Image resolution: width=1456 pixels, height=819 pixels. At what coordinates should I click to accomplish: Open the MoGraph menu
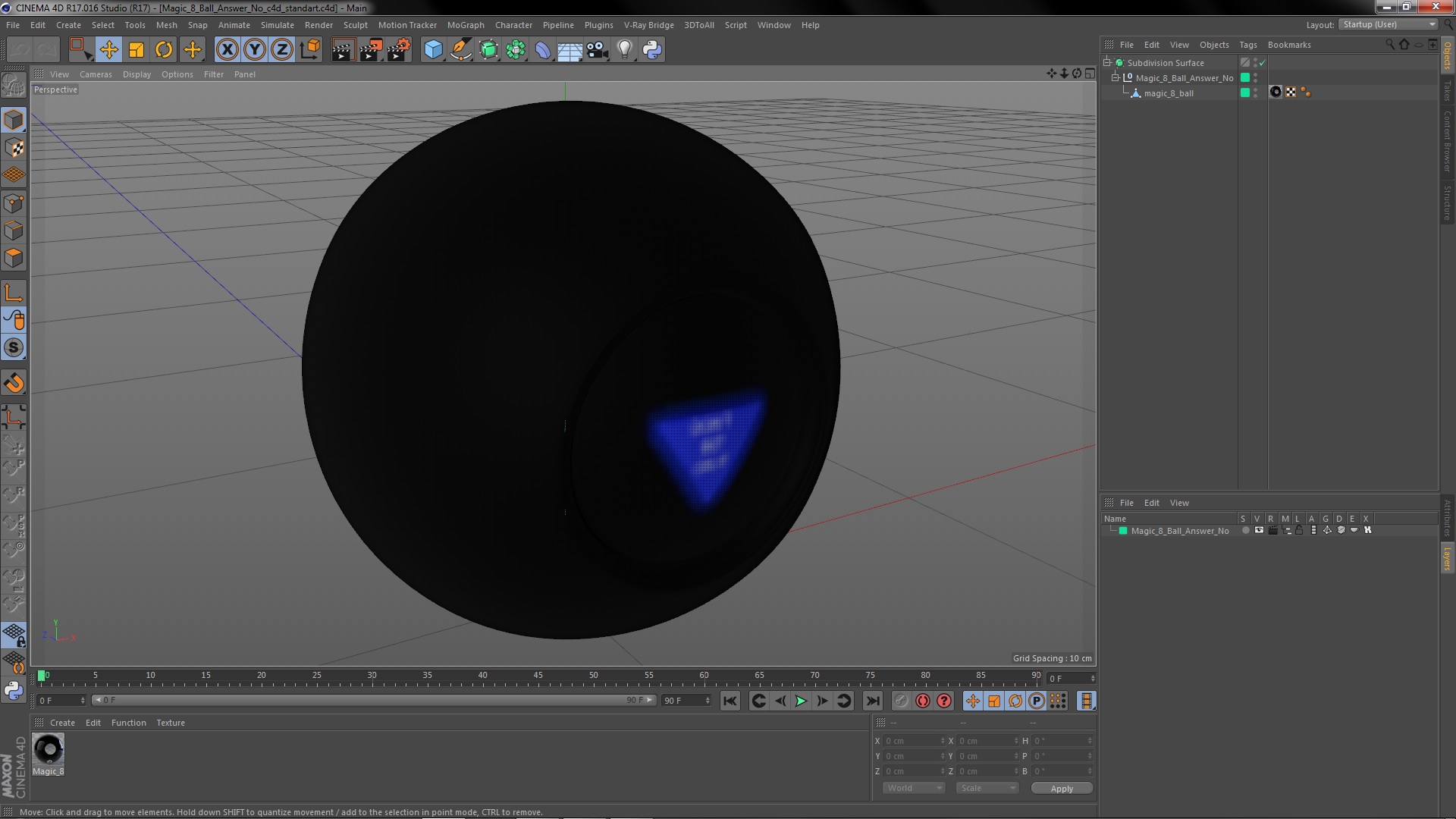tap(466, 25)
